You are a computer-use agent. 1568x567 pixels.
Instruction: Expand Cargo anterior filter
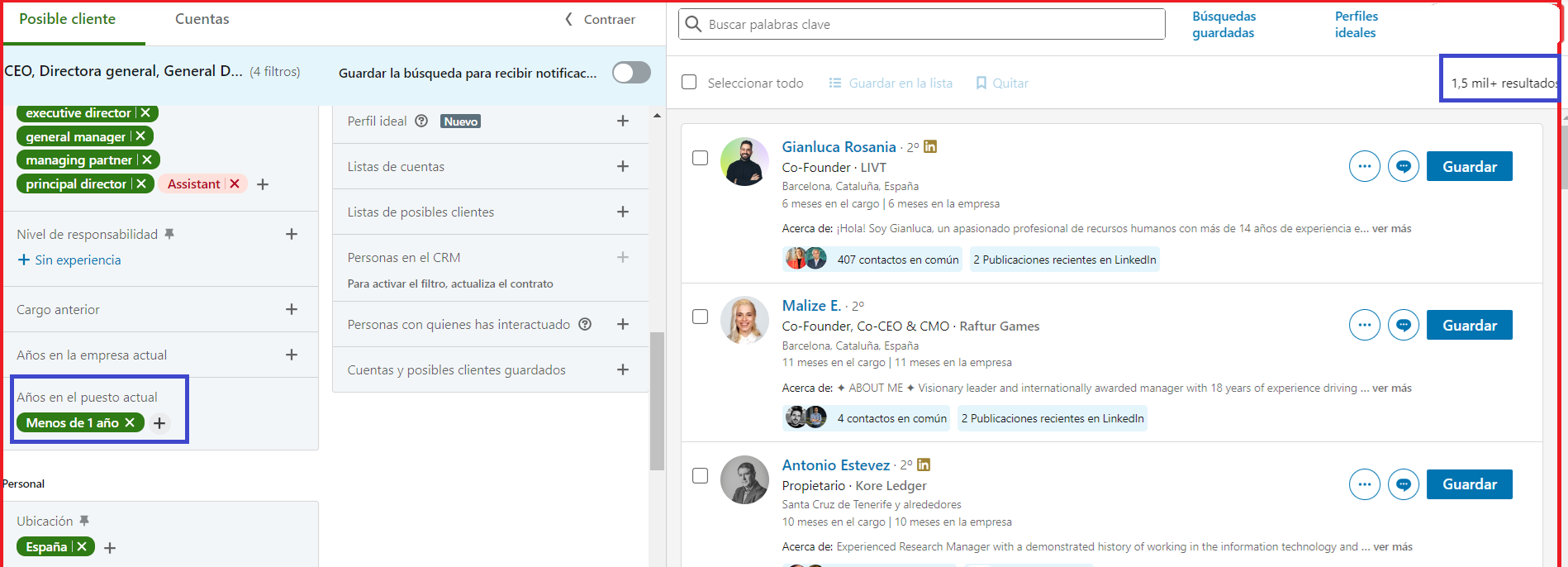pyautogui.click(x=292, y=309)
